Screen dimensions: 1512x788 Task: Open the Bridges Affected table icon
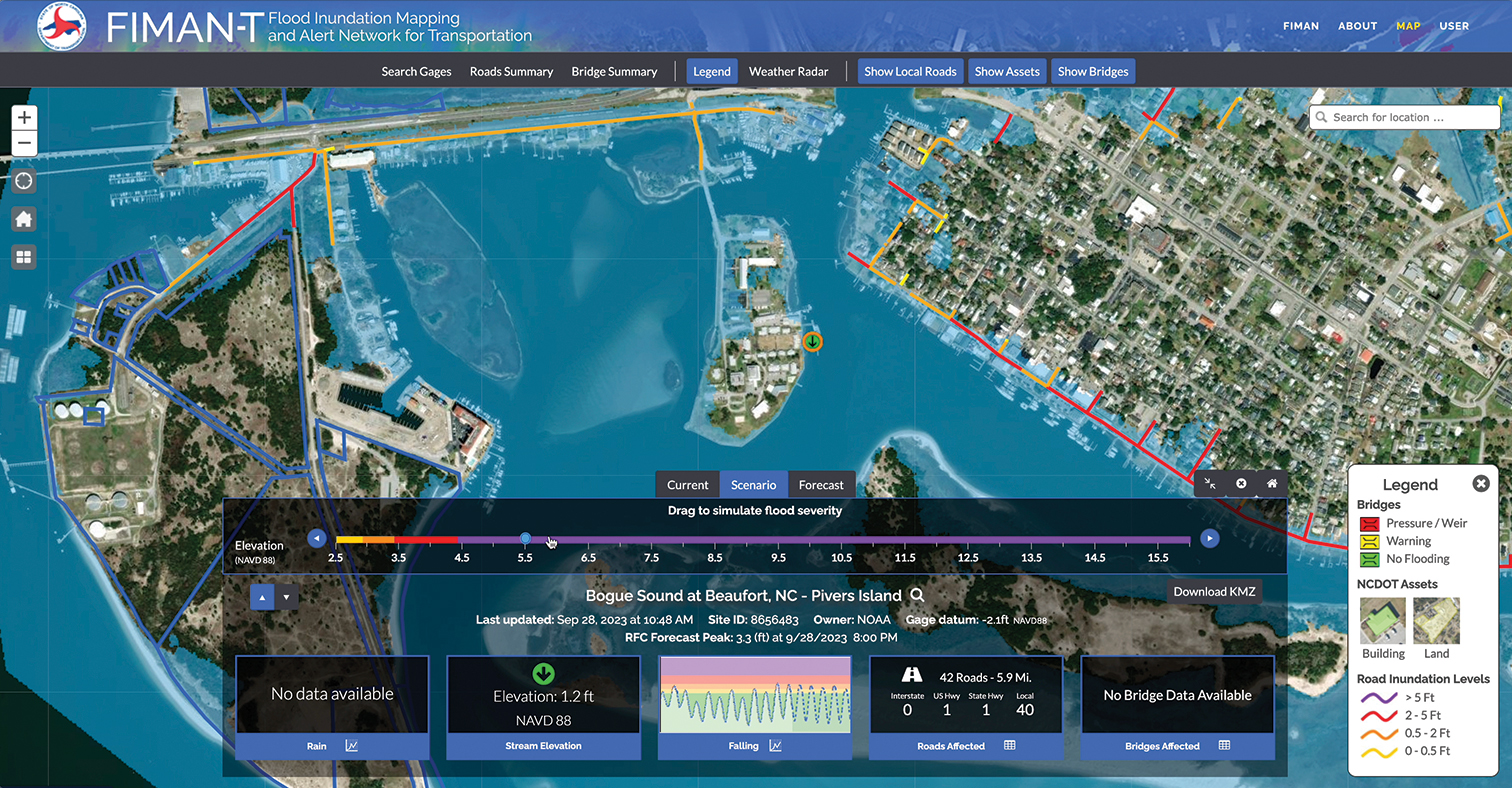(1224, 745)
